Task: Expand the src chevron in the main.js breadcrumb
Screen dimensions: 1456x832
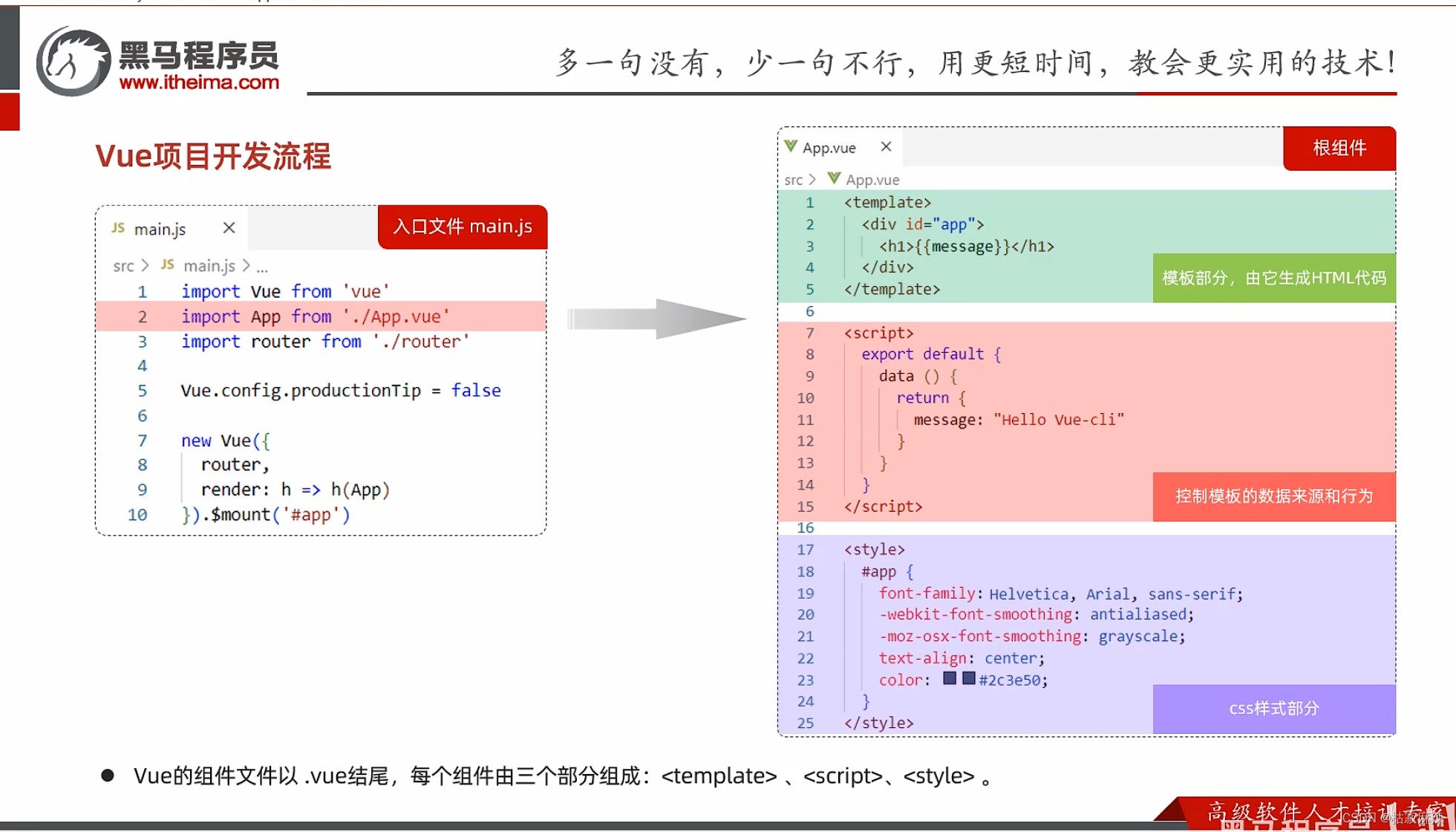Action: click(x=146, y=265)
